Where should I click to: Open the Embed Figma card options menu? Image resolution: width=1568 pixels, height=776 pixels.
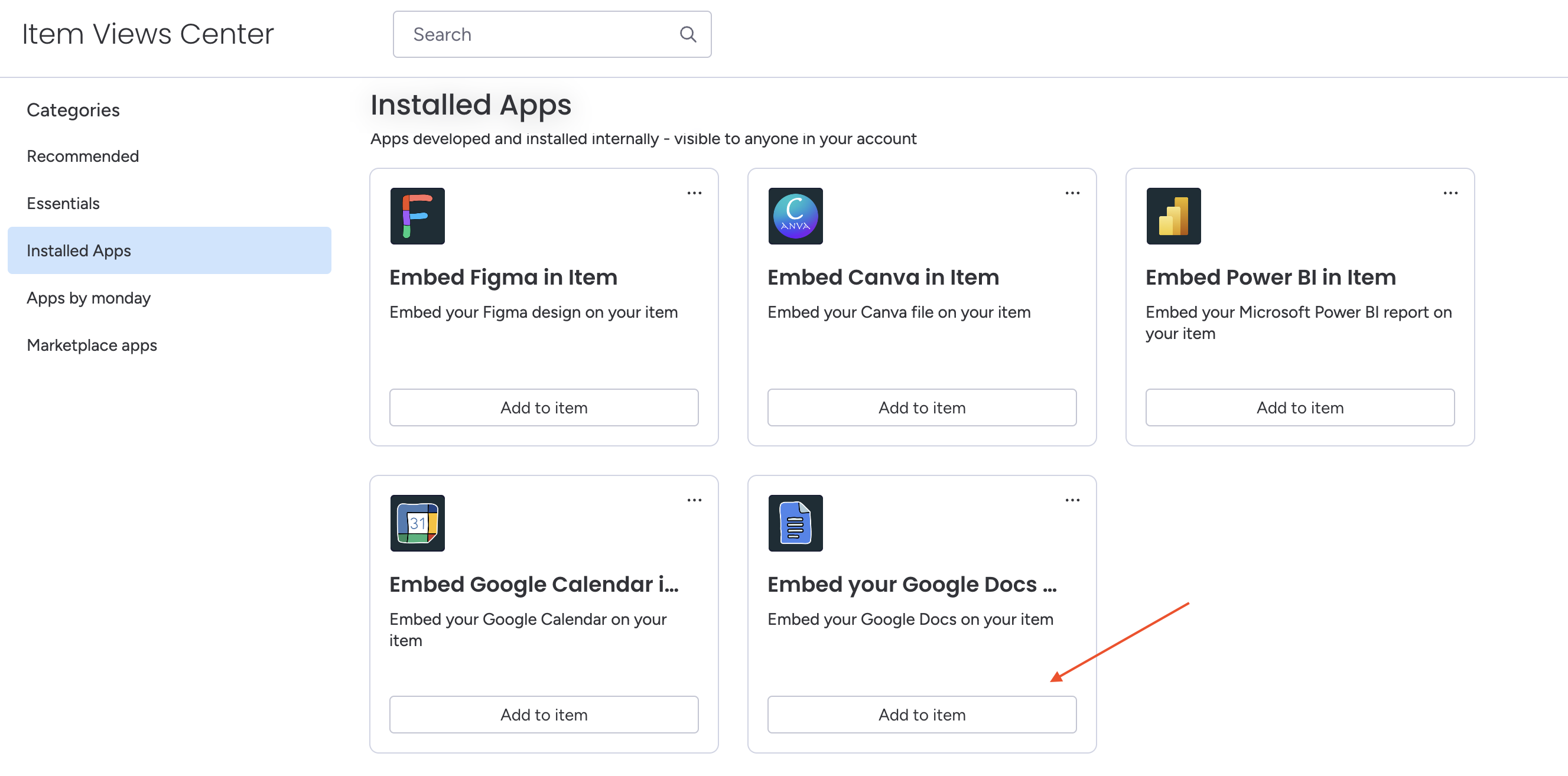coord(694,194)
